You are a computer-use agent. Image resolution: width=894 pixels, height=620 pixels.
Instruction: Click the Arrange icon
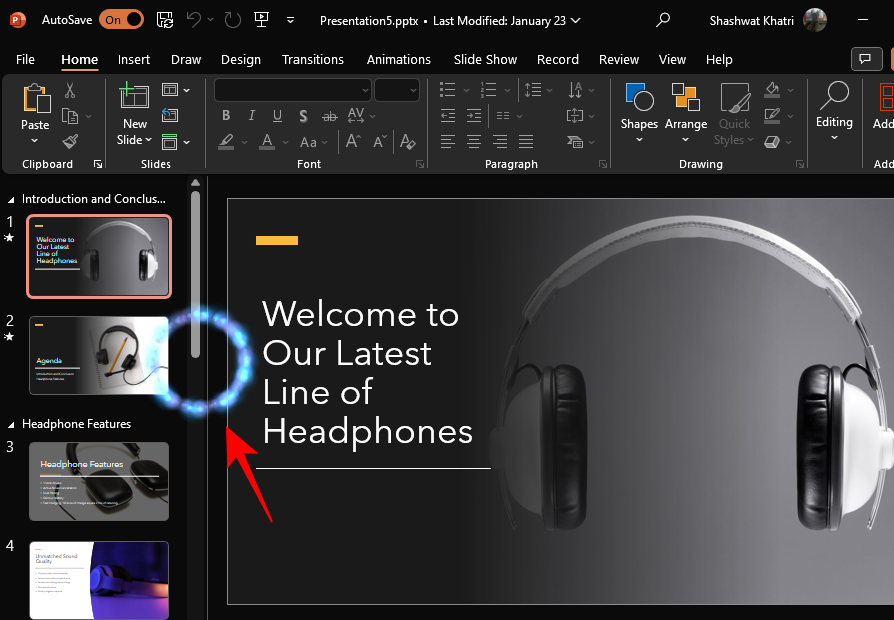685,98
